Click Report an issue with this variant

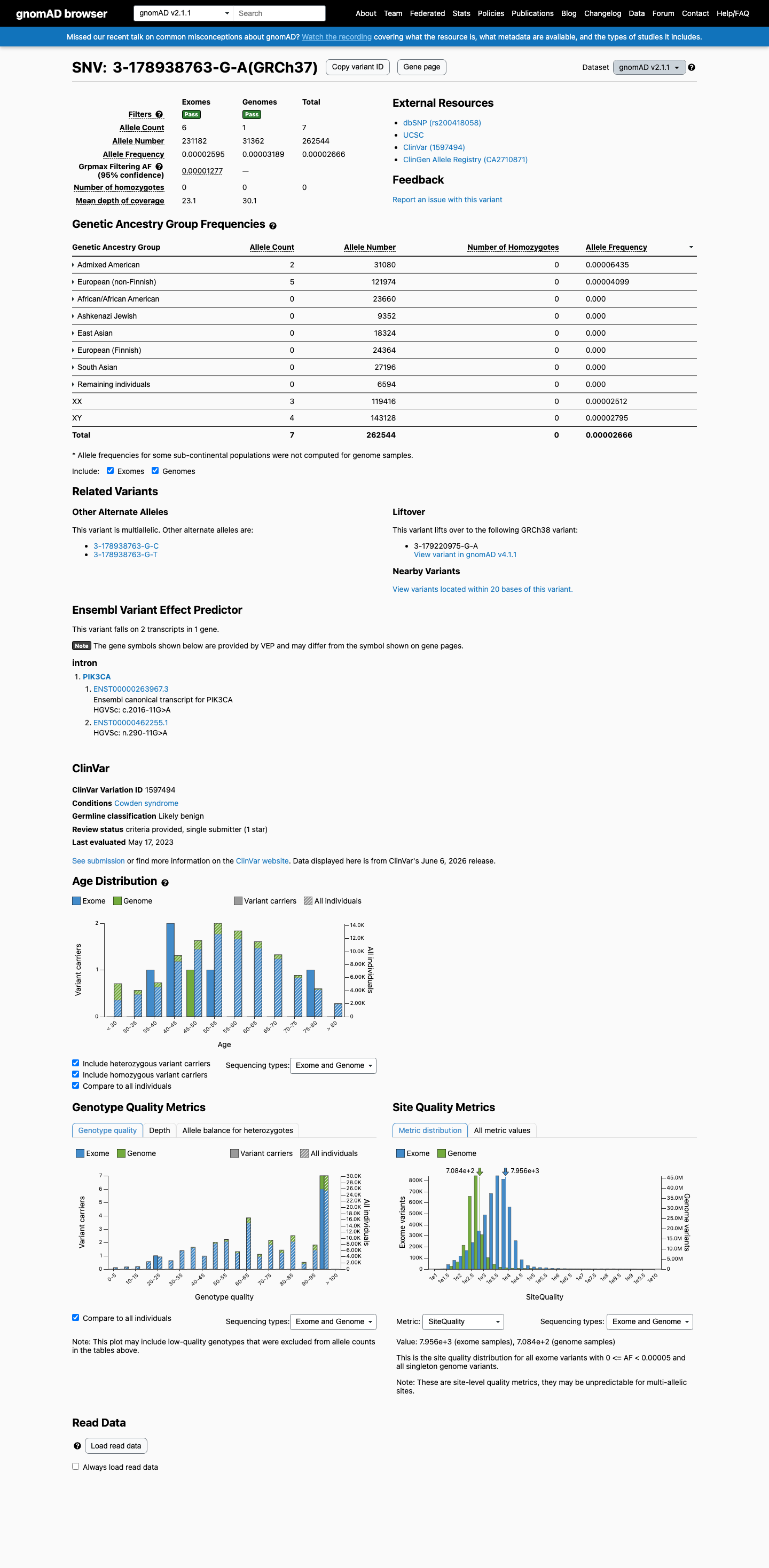pos(447,200)
